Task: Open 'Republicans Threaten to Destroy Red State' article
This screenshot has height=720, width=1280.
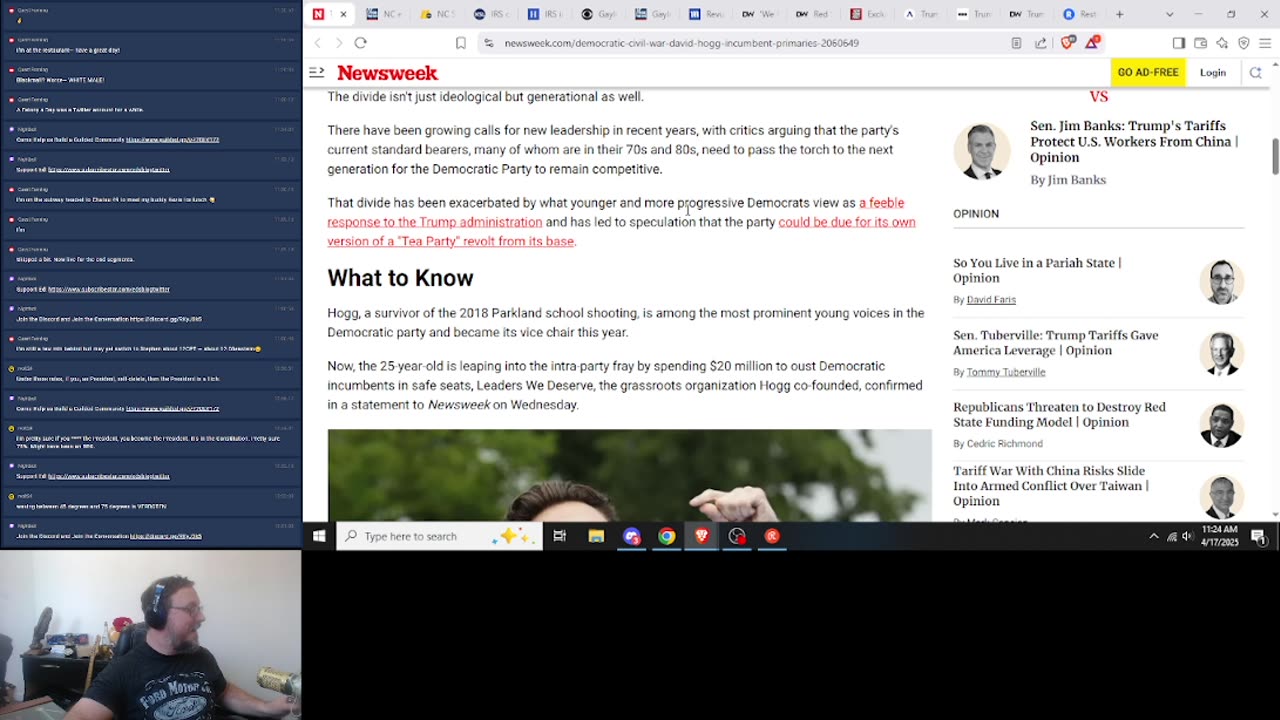Action: (1059, 415)
